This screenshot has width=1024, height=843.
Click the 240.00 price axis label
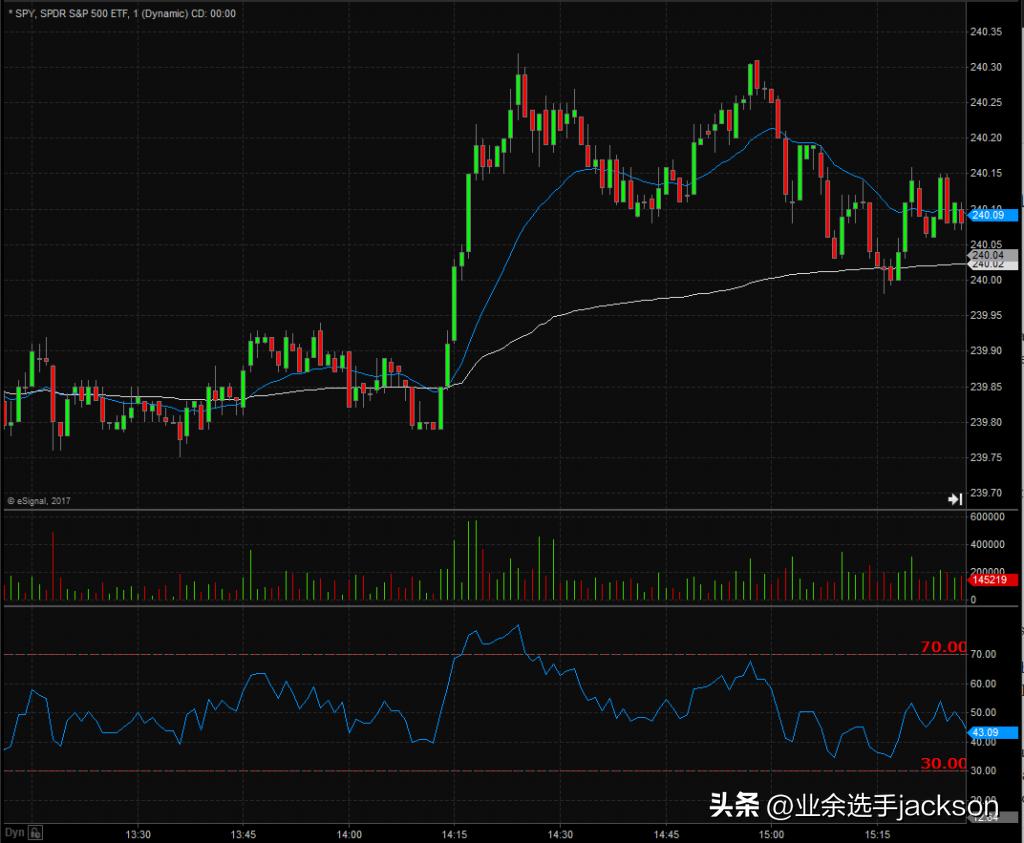pyautogui.click(x=985, y=280)
